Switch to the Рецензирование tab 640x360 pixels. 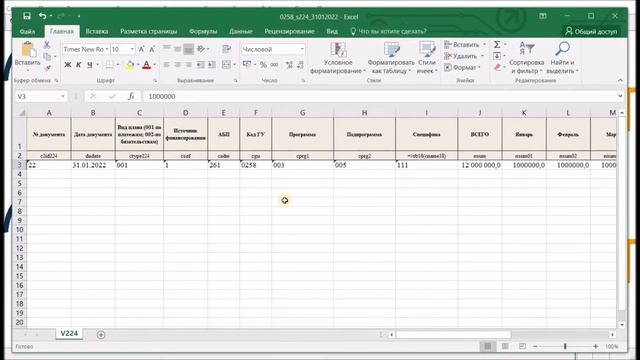pos(289,31)
